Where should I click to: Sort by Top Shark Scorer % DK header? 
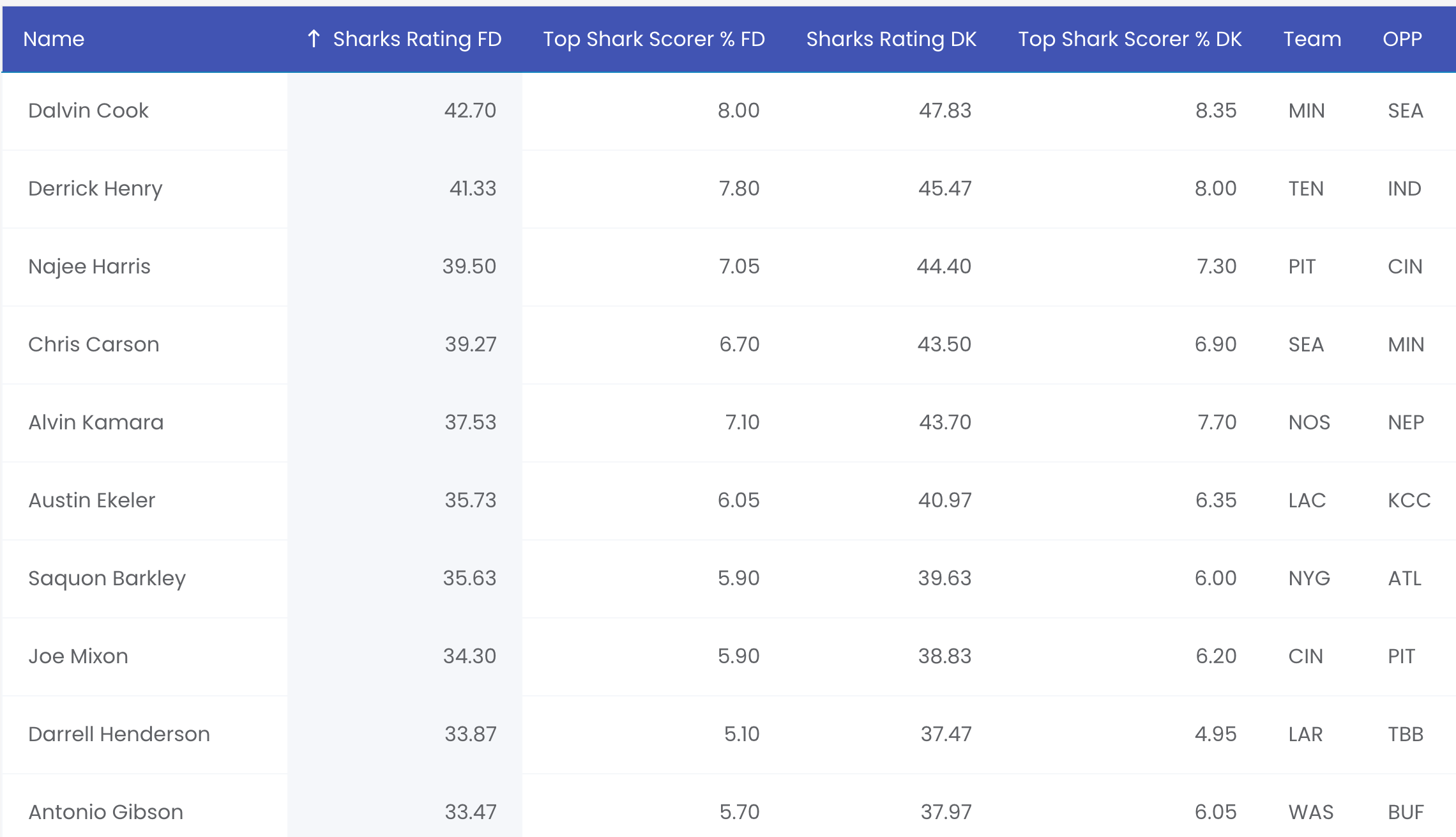(1130, 39)
